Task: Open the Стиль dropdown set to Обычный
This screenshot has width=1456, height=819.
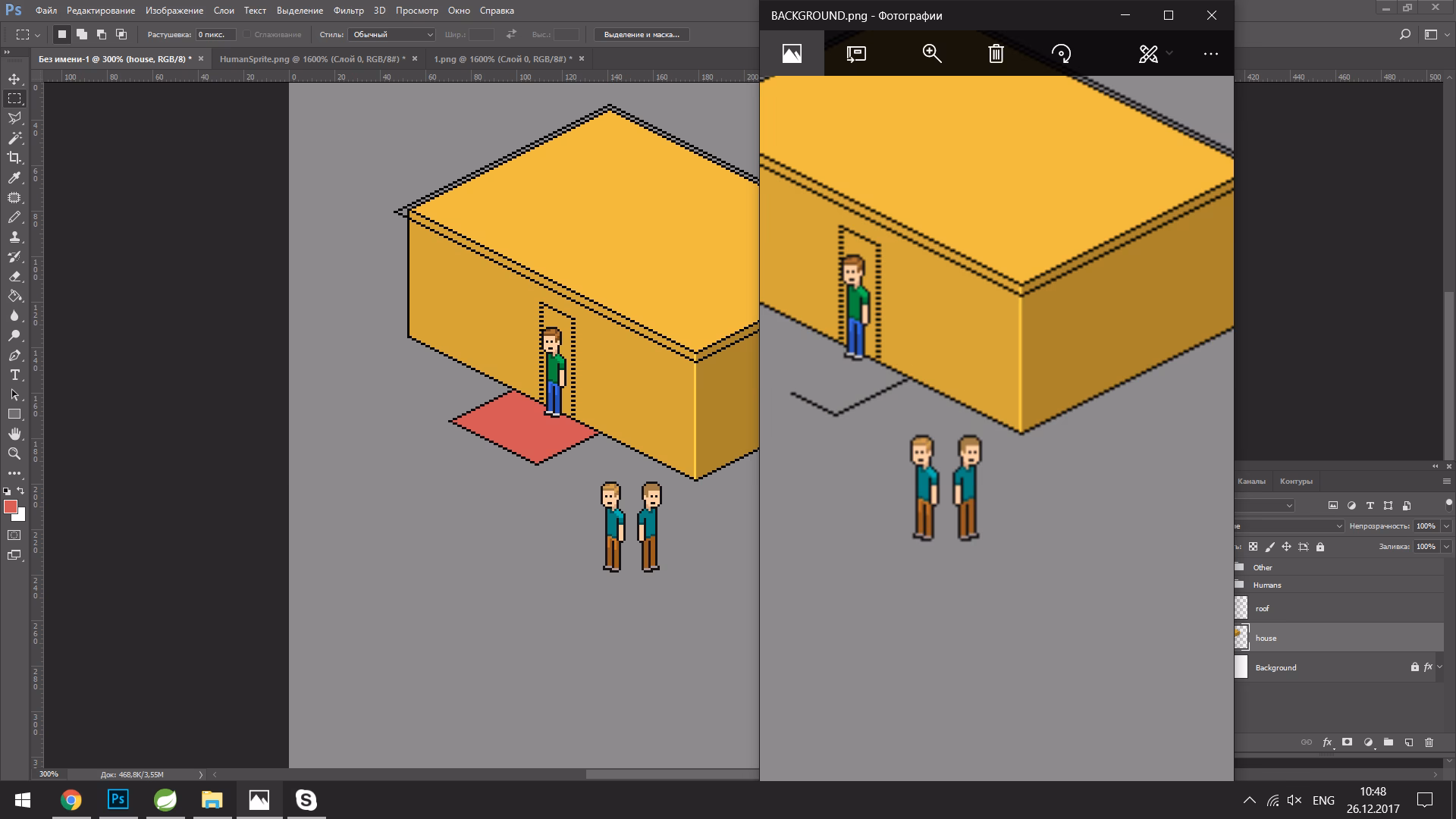Action: [x=391, y=34]
